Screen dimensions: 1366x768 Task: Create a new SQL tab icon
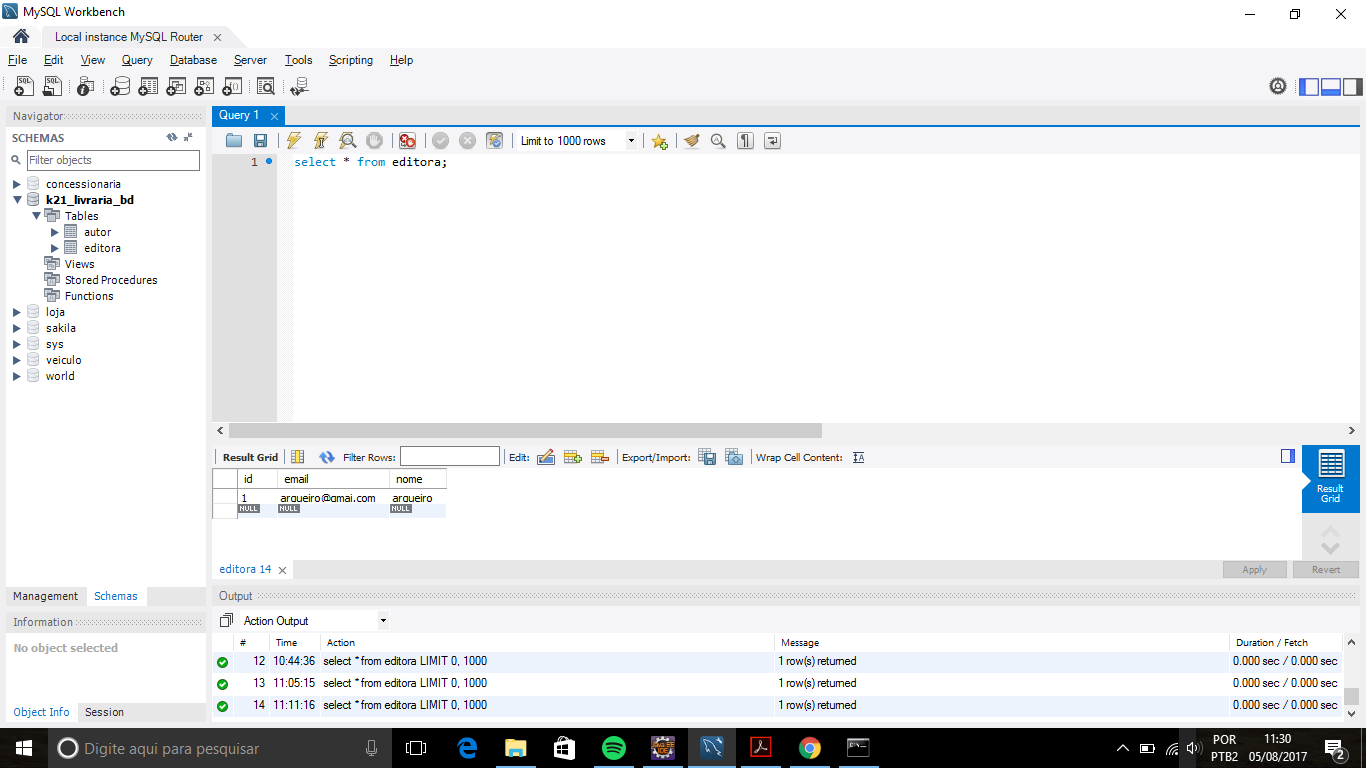(24, 86)
